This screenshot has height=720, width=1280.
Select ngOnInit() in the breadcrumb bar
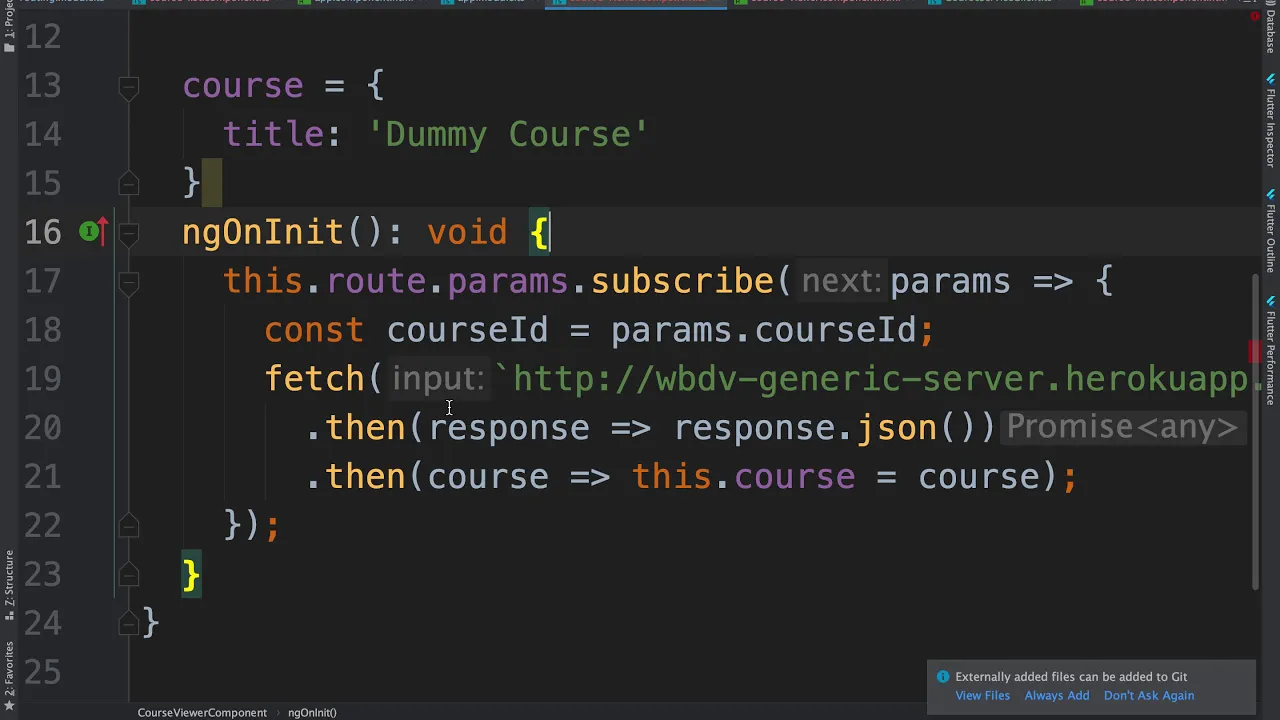312,712
